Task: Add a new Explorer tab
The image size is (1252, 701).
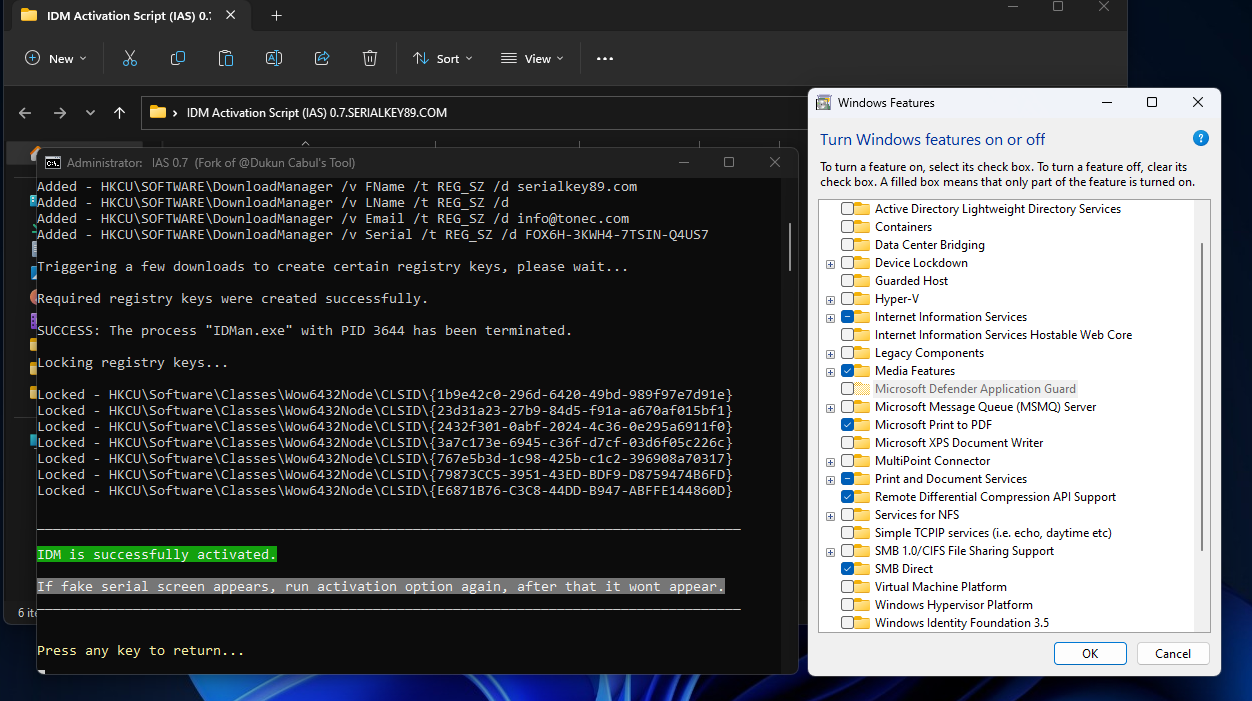Action: (x=277, y=15)
